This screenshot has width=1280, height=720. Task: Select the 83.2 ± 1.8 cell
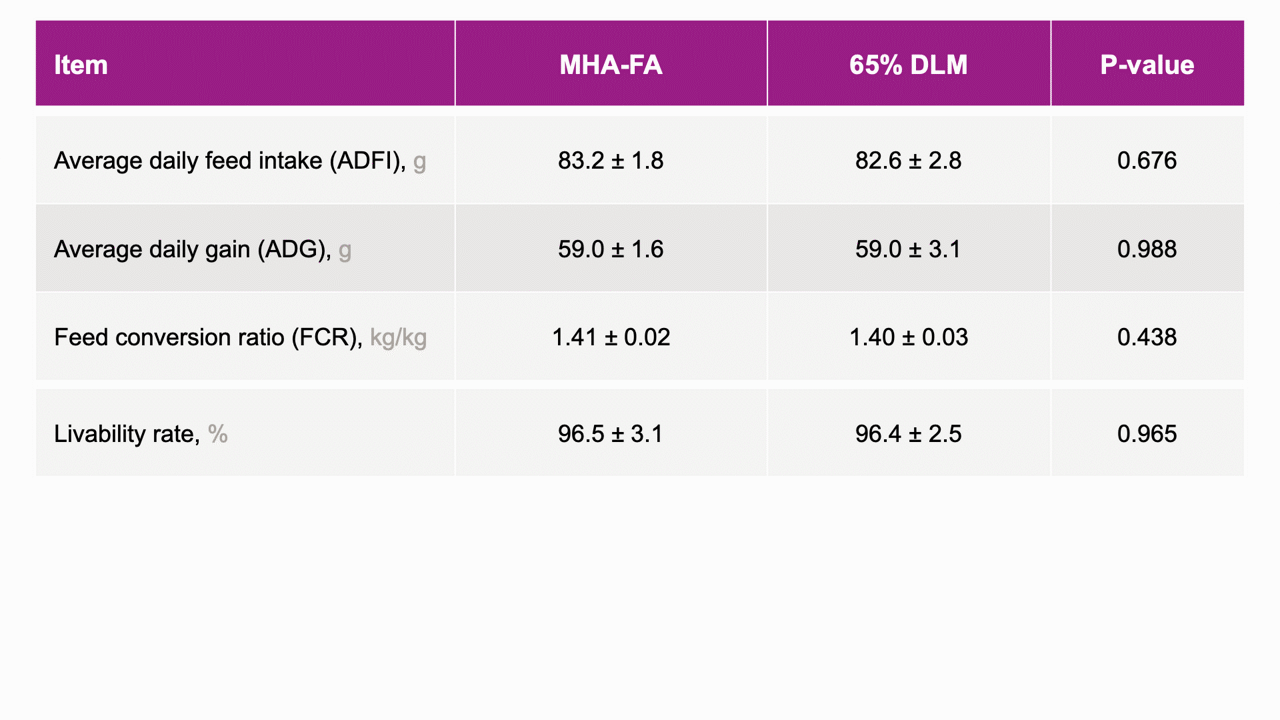[x=611, y=160]
